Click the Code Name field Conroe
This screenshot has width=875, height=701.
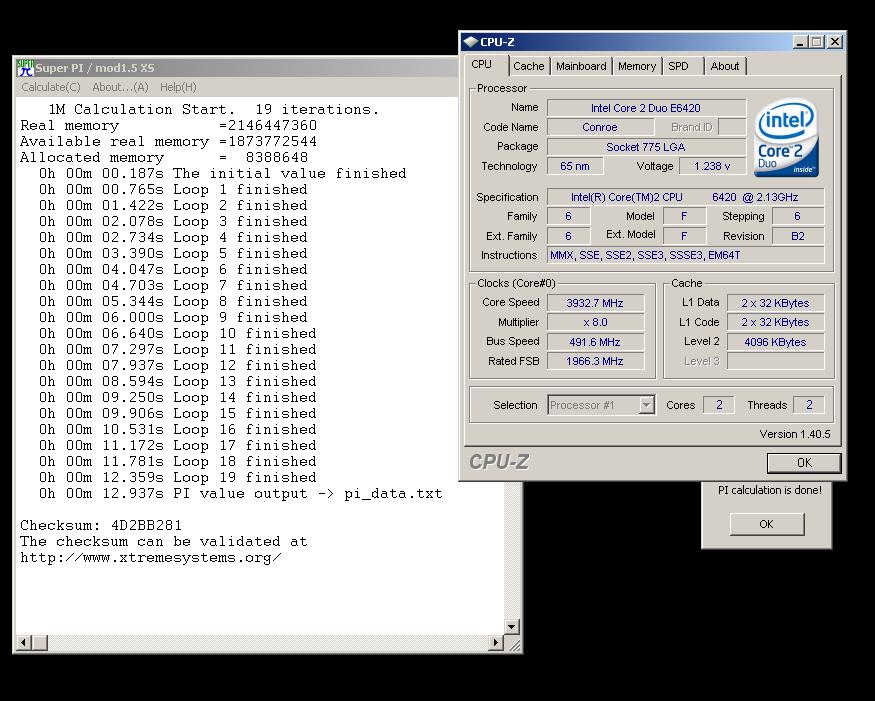600,127
